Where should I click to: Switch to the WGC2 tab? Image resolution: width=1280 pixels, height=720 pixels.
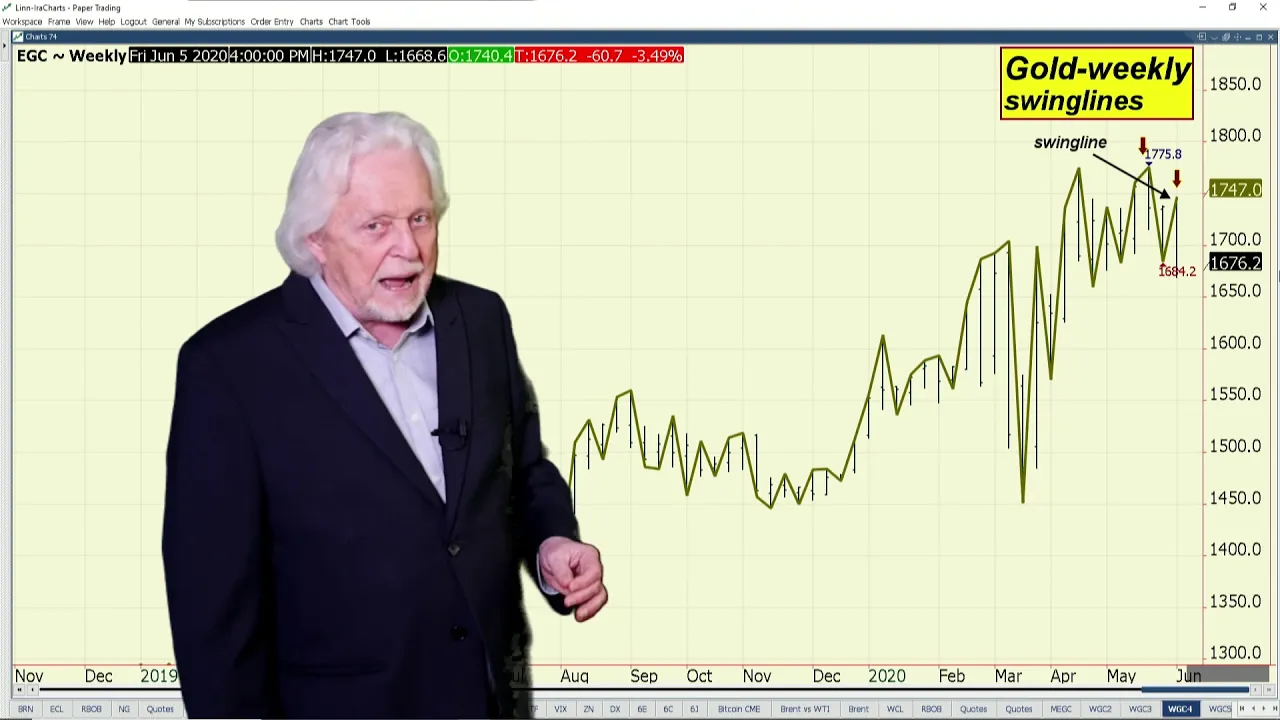(1100, 709)
